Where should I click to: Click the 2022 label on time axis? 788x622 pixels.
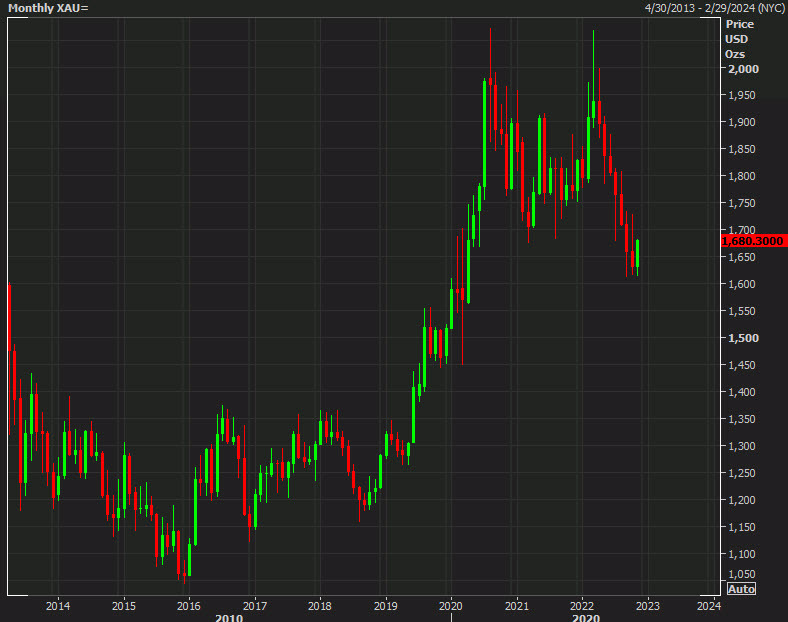pyautogui.click(x=582, y=606)
